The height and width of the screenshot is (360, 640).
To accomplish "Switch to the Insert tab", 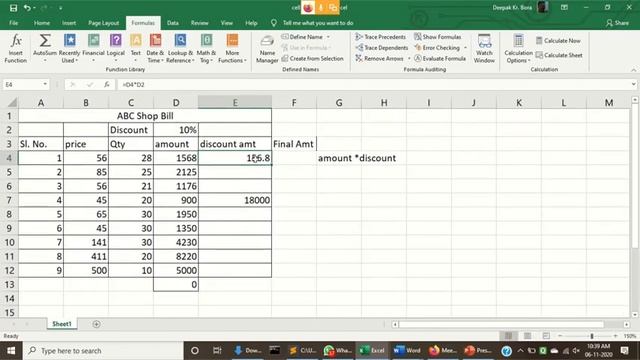I will (69, 23).
